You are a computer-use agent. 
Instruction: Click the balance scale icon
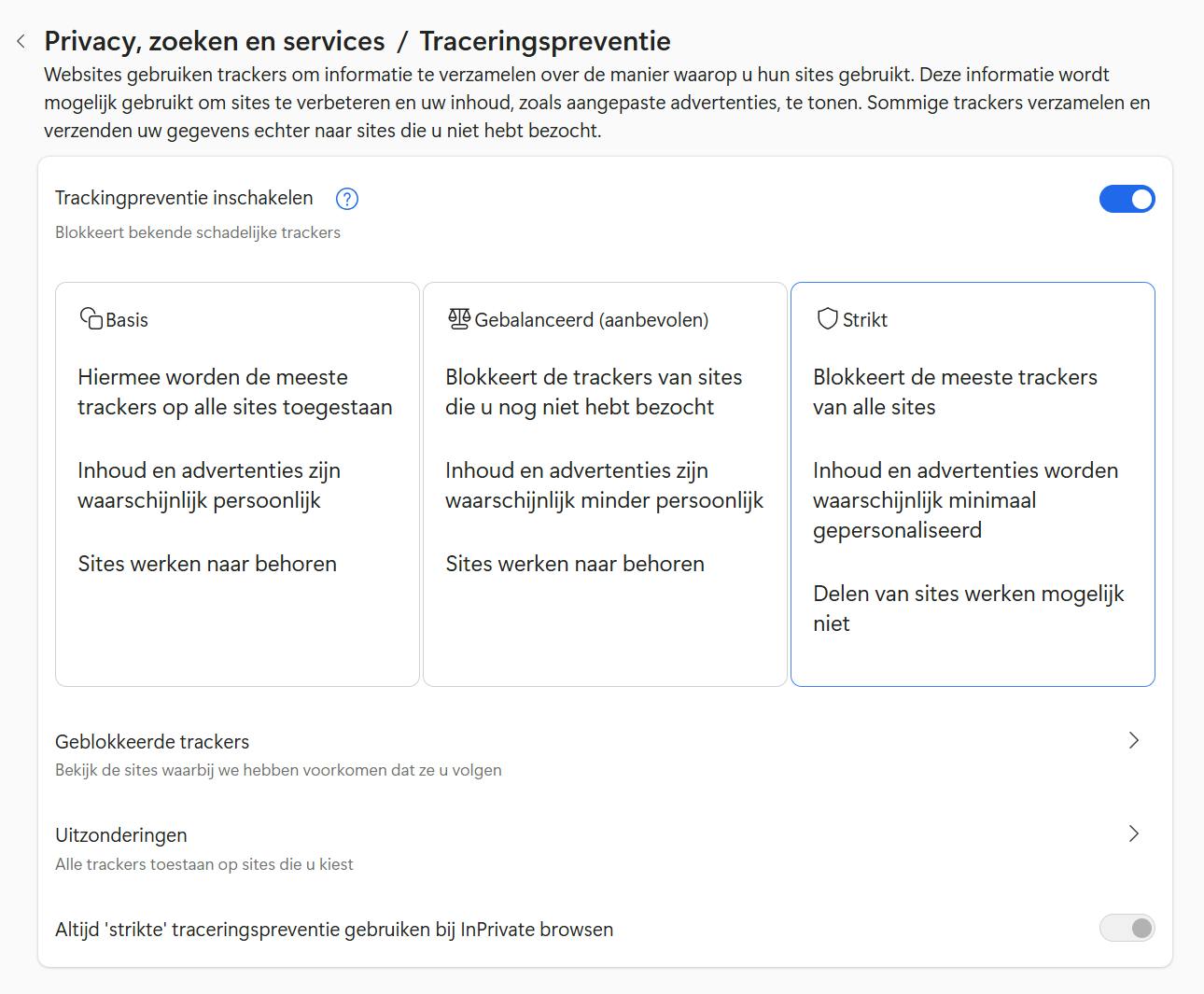(458, 319)
